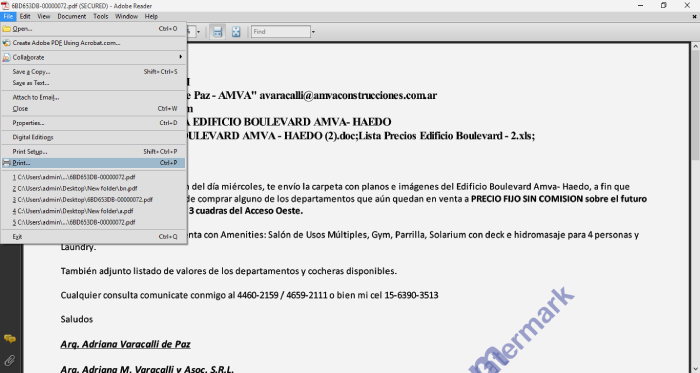Choose Open... from File menu
Screen dimensions: 700x373
pyautogui.click(x=93, y=29)
